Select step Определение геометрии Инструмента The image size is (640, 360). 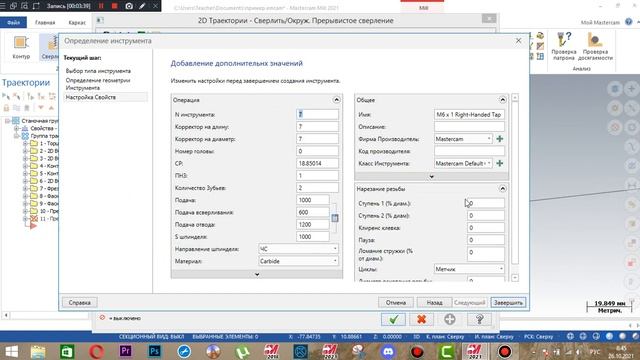pos(98,84)
